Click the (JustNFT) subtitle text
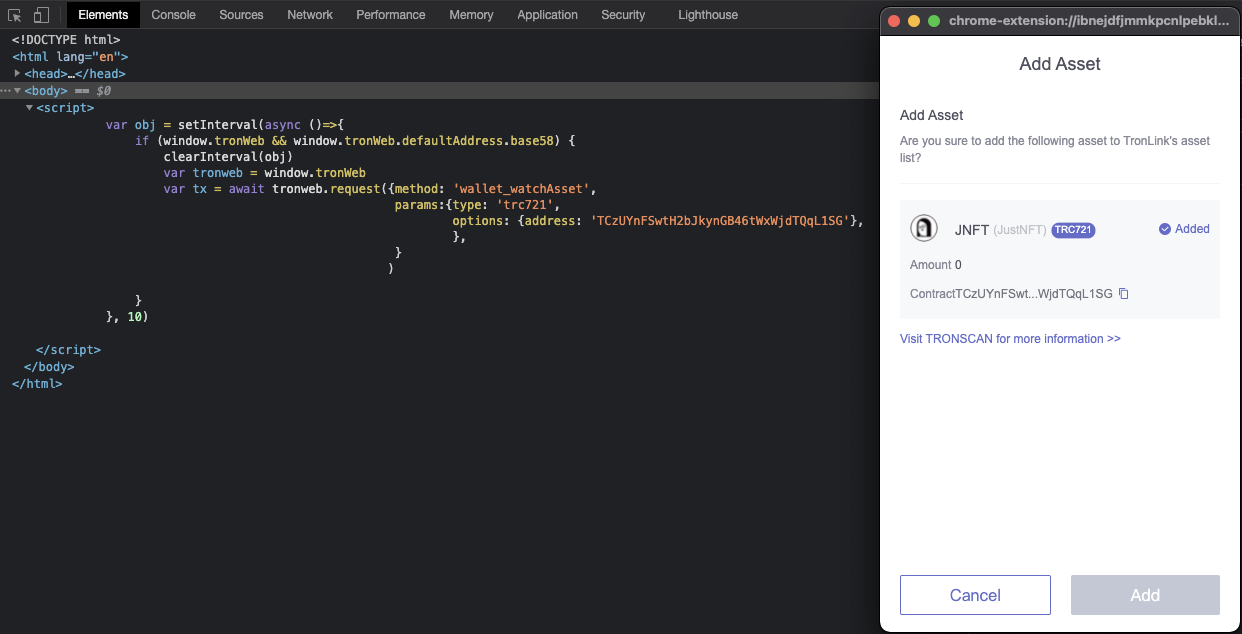The width and height of the screenshot is (1242, 634). (x=1020, y=230)
